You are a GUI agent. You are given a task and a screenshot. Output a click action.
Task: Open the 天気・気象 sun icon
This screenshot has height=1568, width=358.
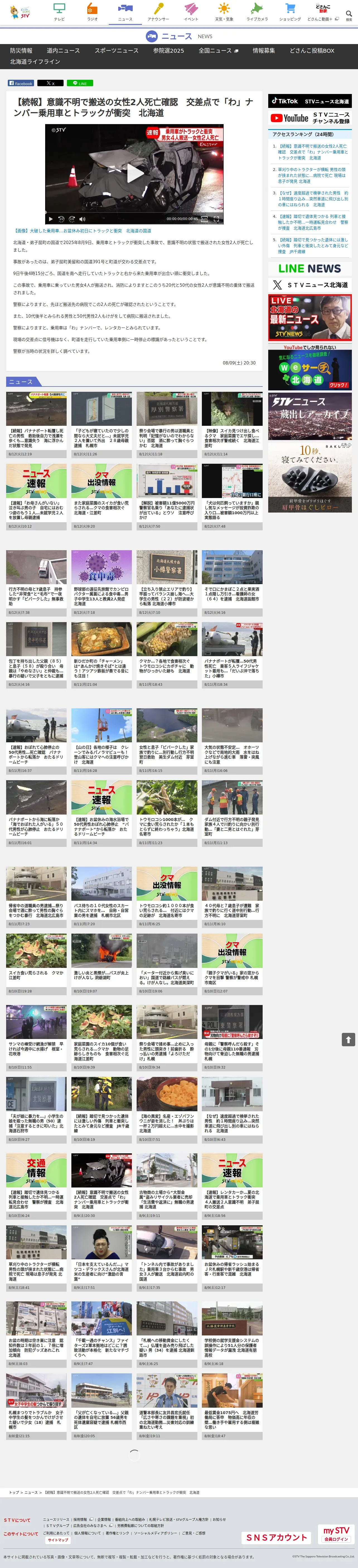[x=224, y=11]
